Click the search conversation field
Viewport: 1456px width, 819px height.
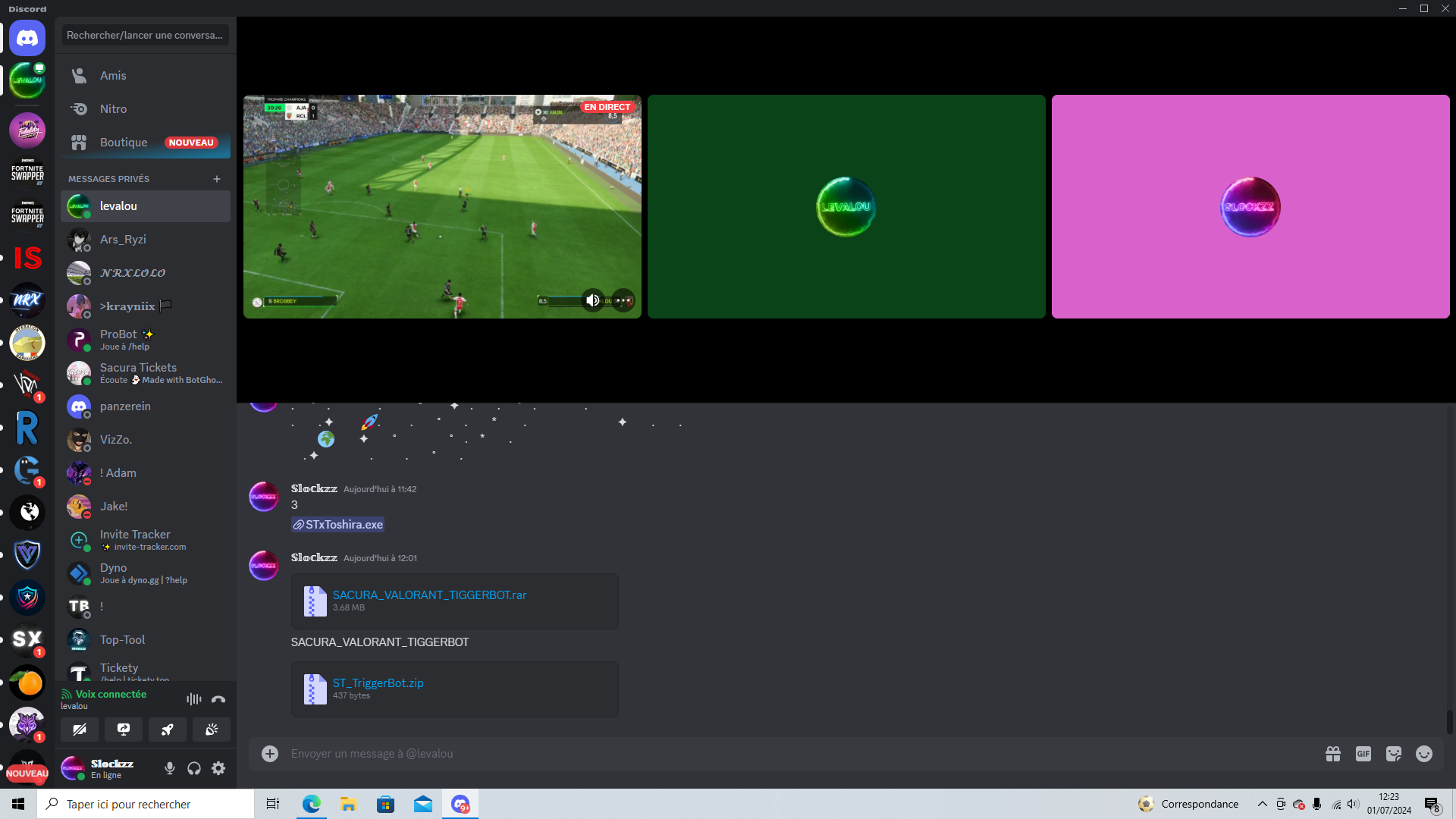click(x=146, y=35)
